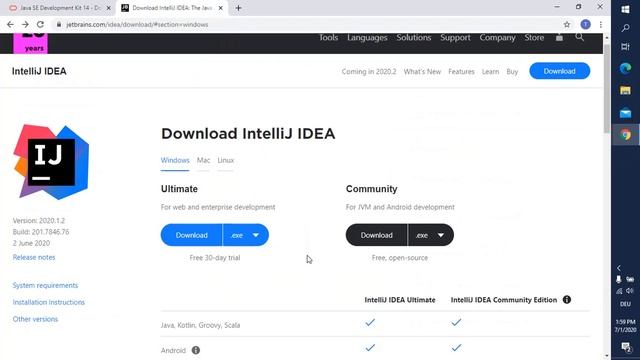The image size is (640, 360).
Task: Open the JetBrains shopping cart icon
Action: (x=559, y=38)
